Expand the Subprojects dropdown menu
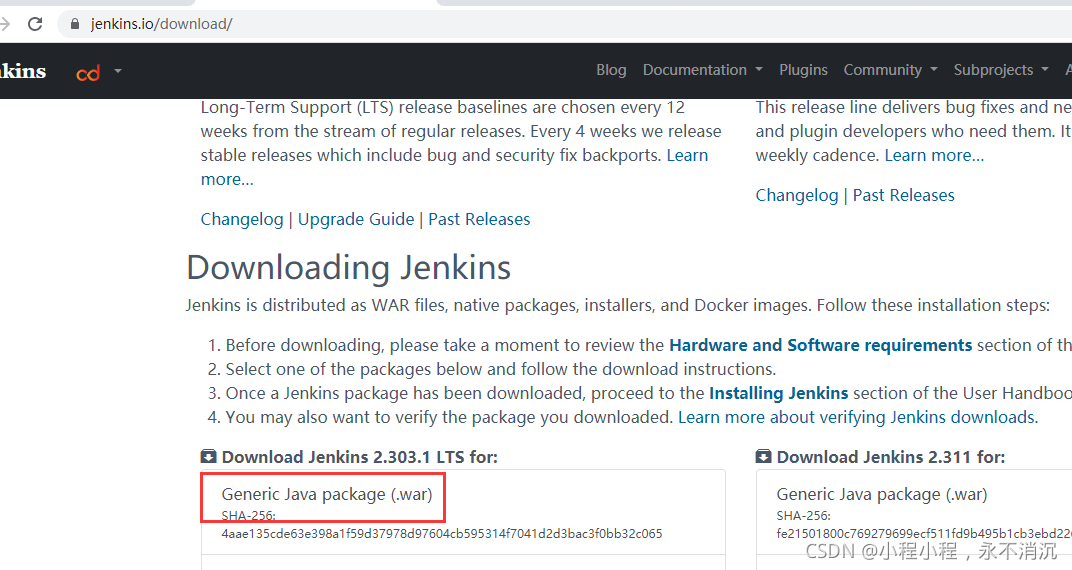This screenshot has height=570, width=1072. (x=1001, y=70)
